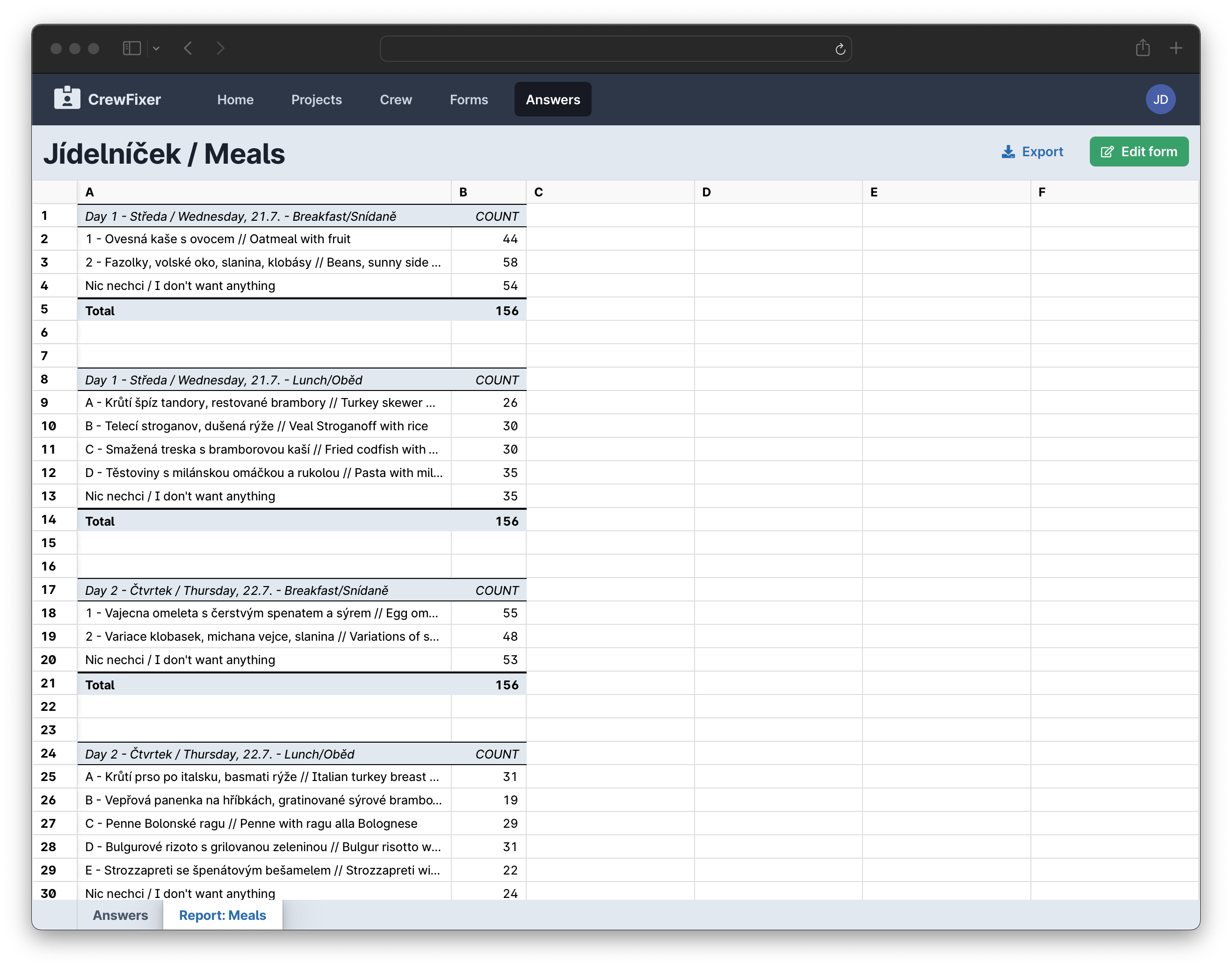Go back with the browser back arrow

[x=188, y=48]
